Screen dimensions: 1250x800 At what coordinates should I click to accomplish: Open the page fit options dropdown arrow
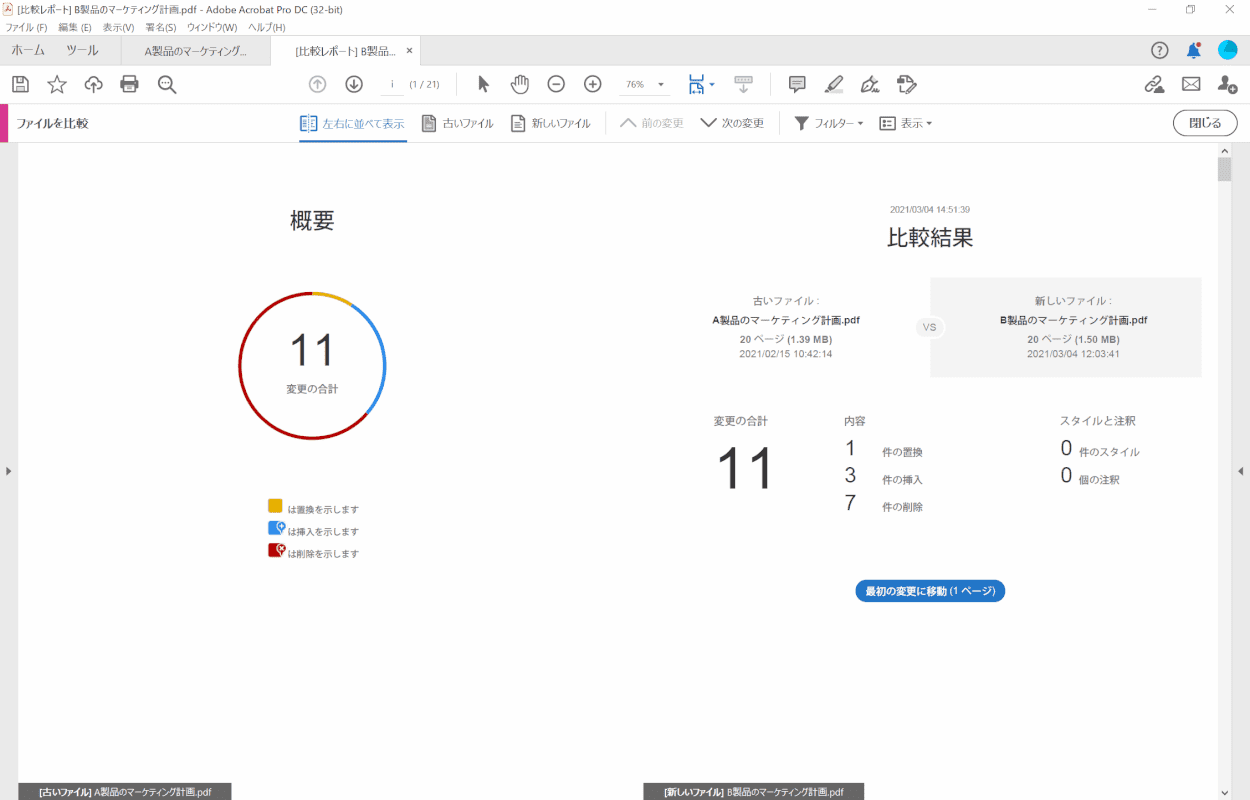coord(712,85)
